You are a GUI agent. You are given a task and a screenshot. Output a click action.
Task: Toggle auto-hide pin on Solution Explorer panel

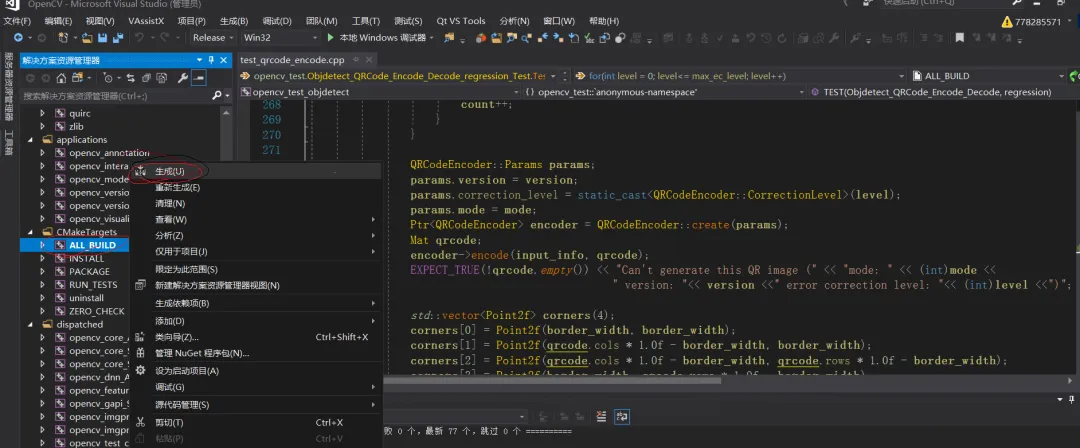tap(213, 60)
